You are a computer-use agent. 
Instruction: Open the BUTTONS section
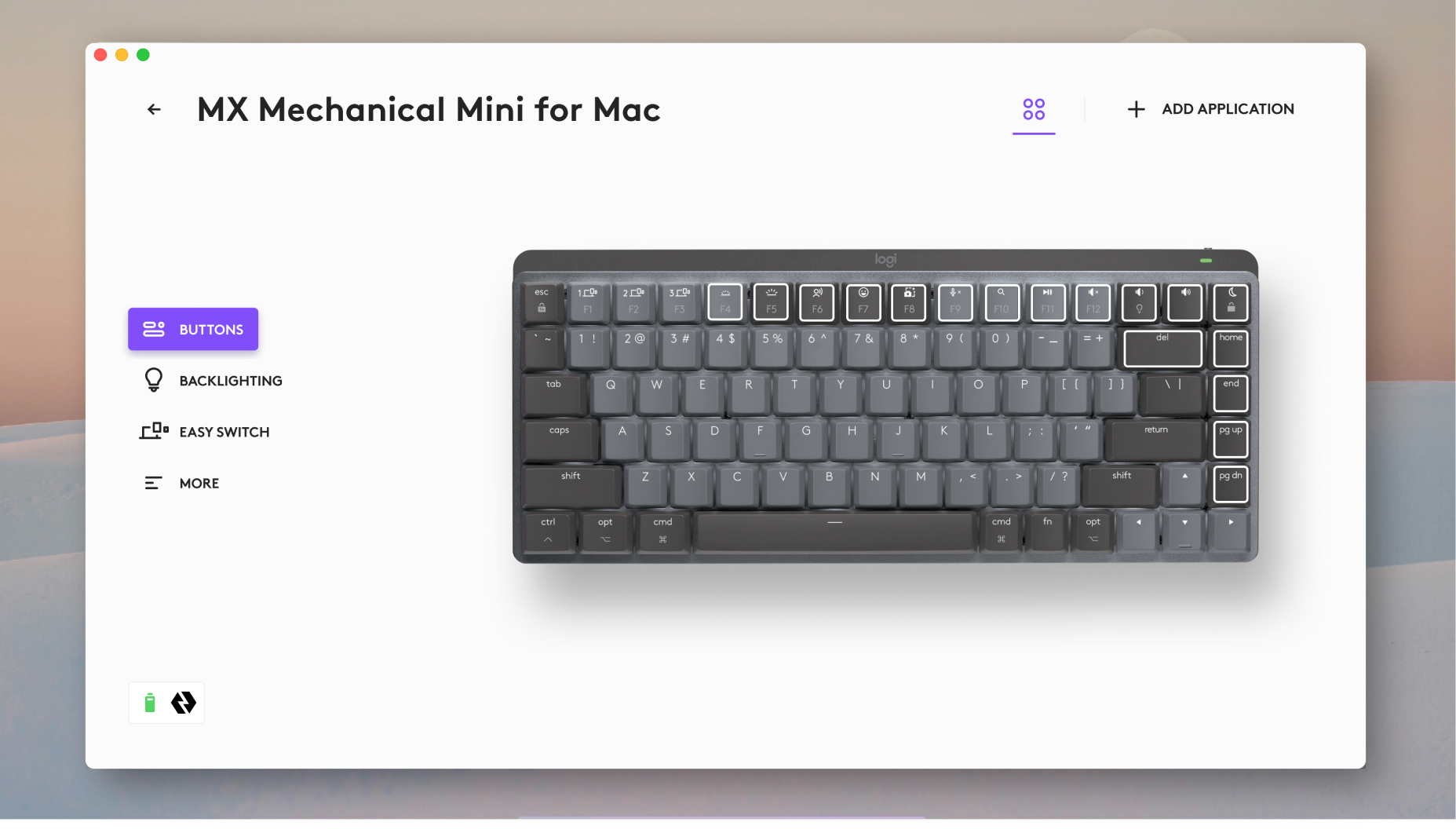(193, 329)
